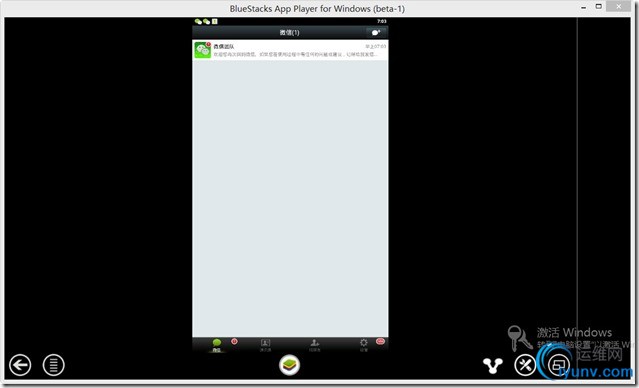This screenshot has height=388, width=639.
Task: Click the 7:03 clock in status bar
Action: tap(381, 21)
